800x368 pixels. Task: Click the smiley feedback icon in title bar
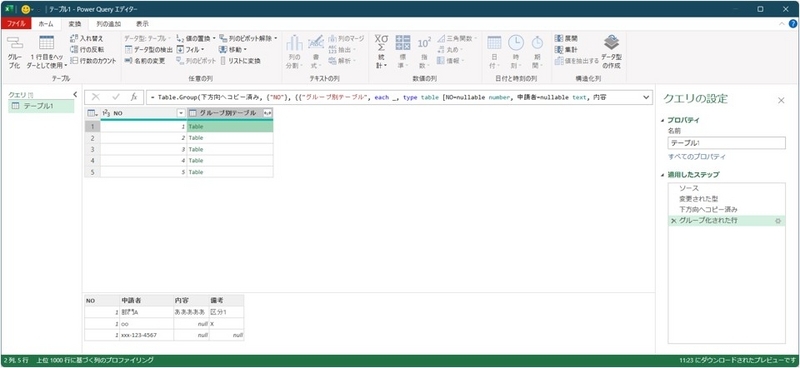pos(26,9)
